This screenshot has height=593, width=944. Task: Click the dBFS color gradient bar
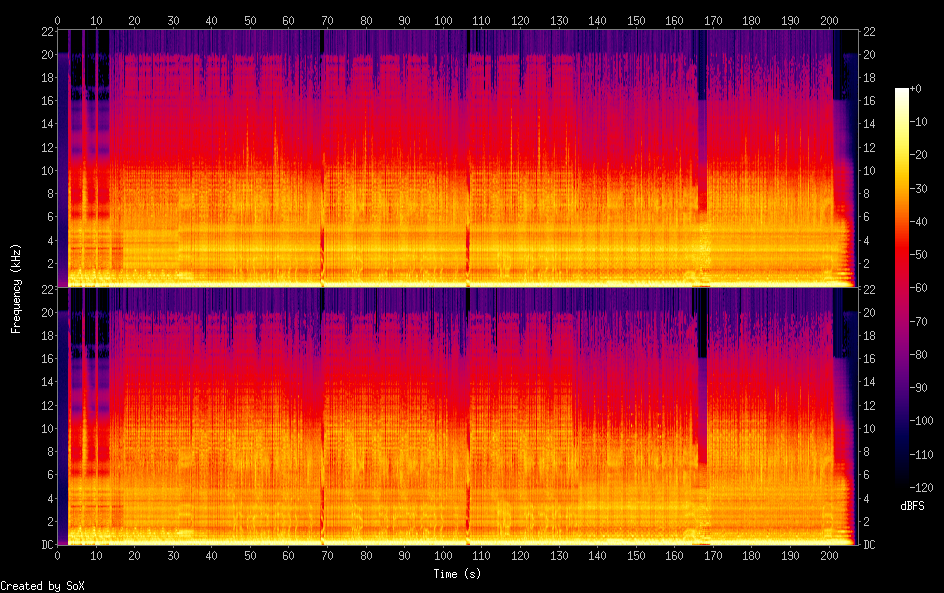tap(901, 288)
